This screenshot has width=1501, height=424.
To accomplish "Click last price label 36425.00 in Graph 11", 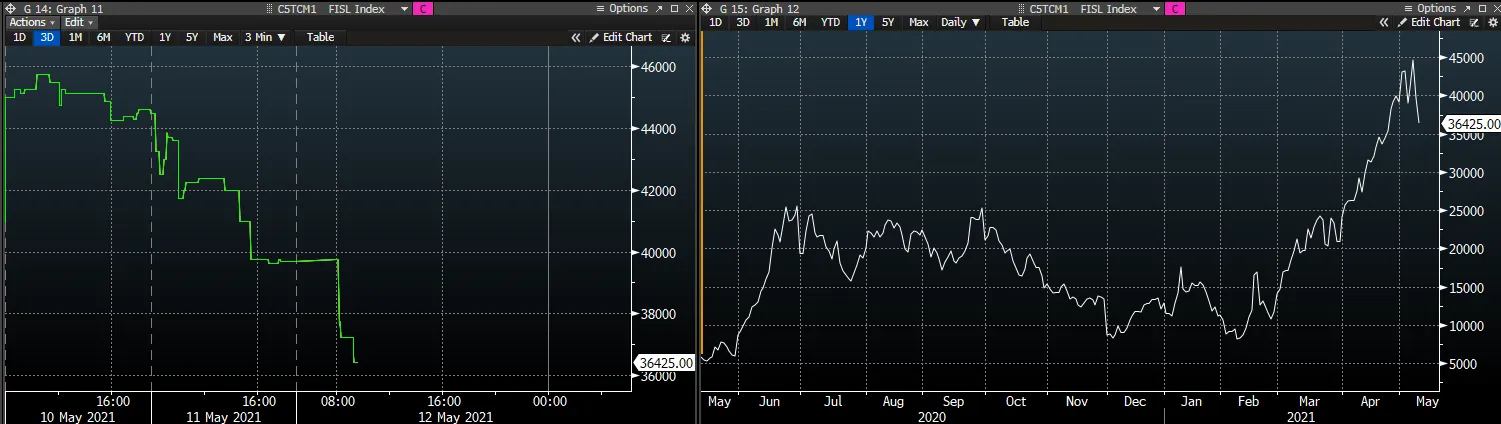I will tap(664, 363).
